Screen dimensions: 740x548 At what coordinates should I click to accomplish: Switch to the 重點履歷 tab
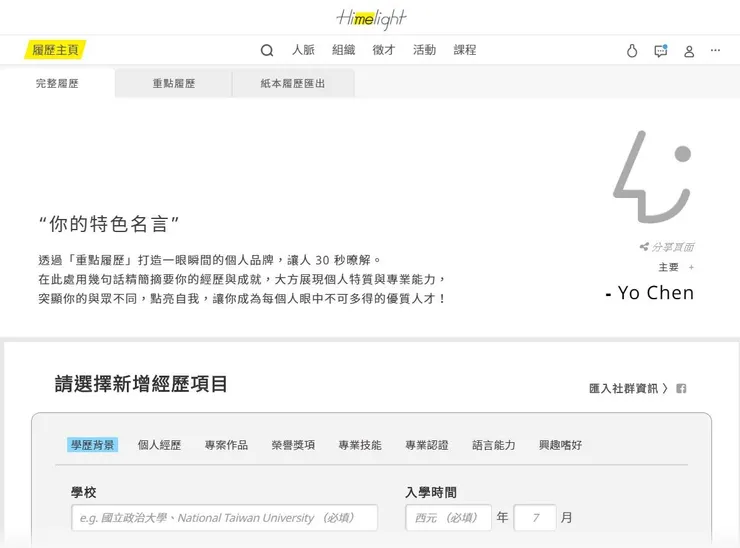[x=173, y=84]
